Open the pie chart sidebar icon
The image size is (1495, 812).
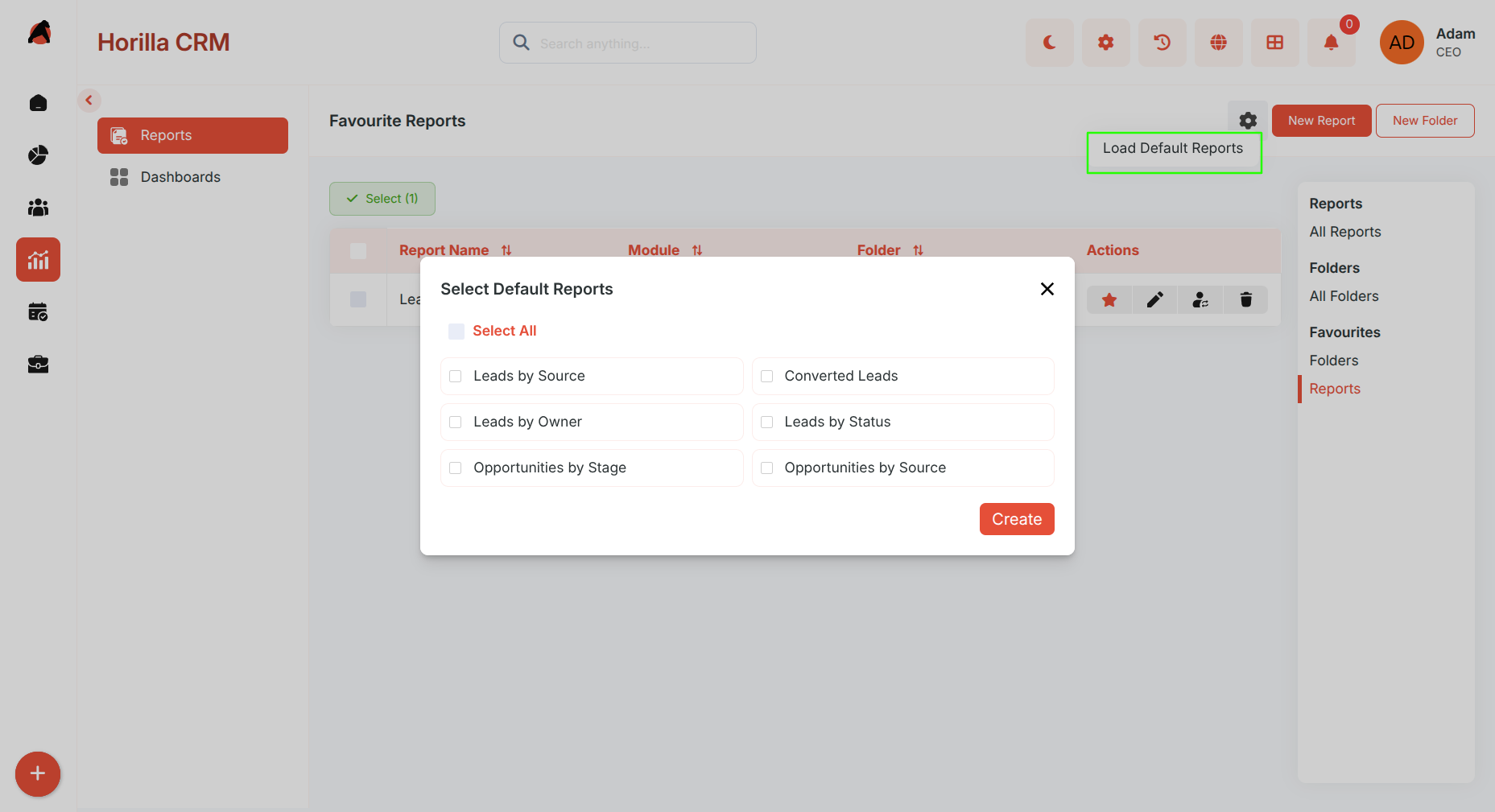click(x=38, y=155)
